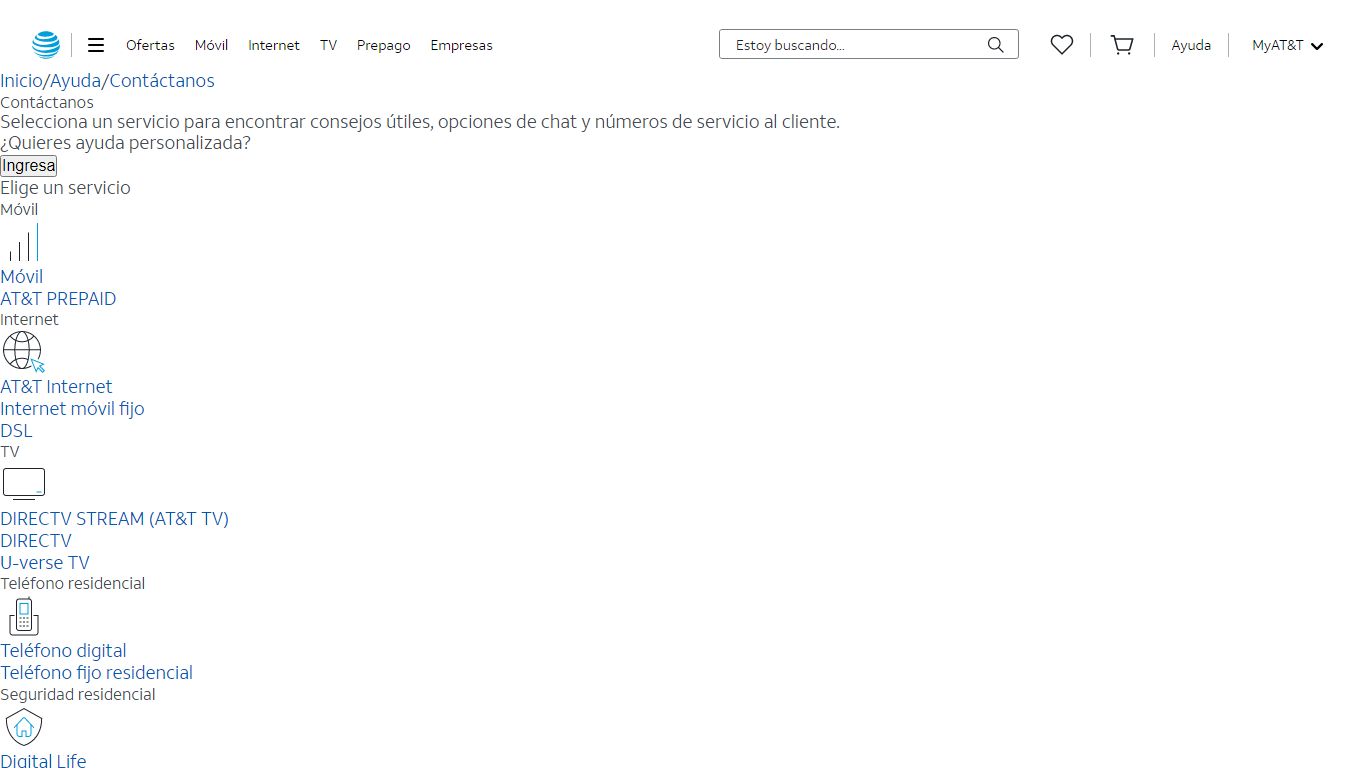Click the TV screen icon
The width and height of the screenshot is (1366, 768).
[24, 483]
